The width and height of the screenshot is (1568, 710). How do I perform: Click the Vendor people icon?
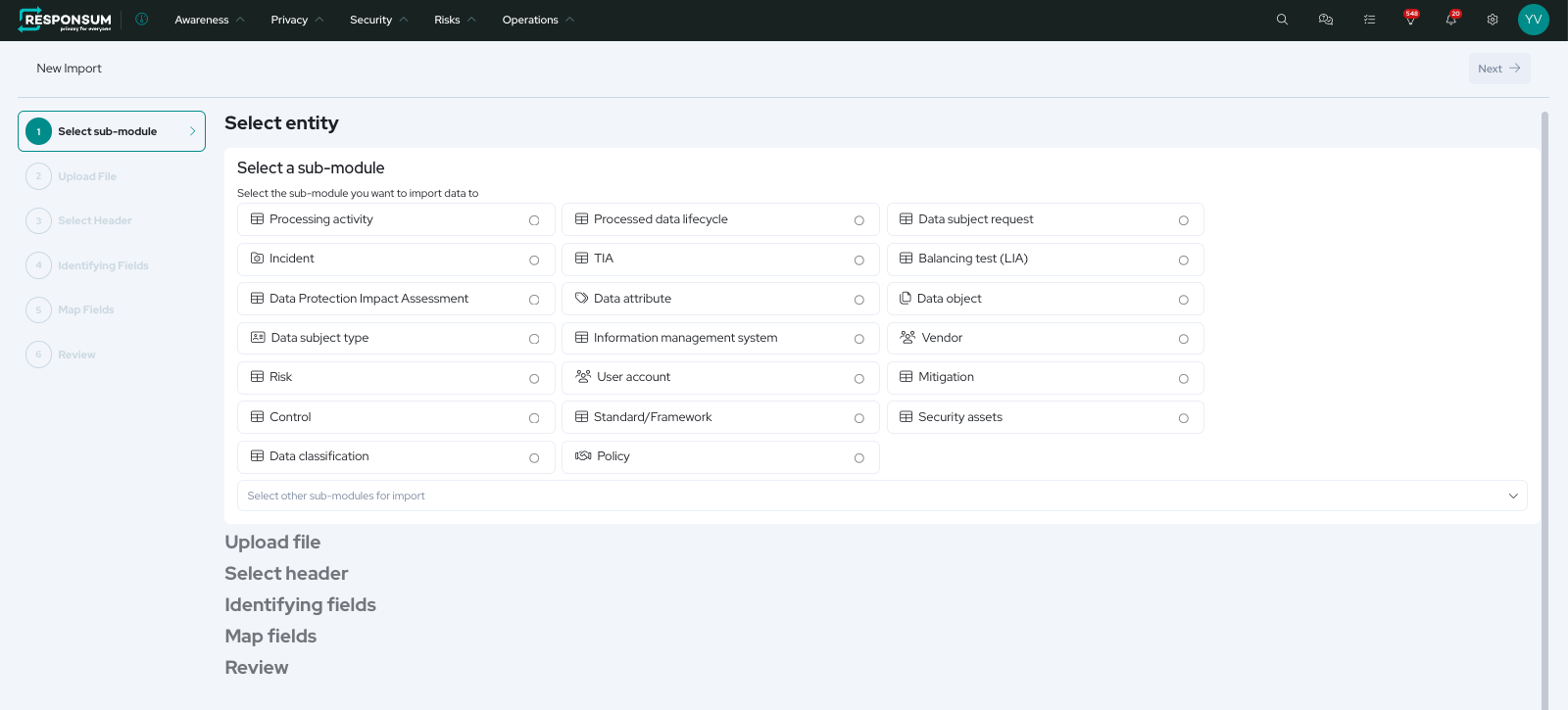click(907, 337)
